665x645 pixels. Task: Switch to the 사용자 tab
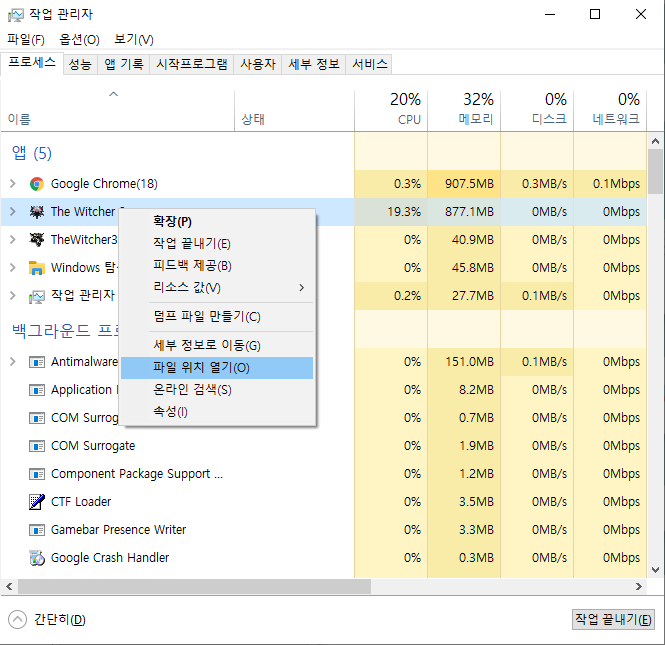pyautogui.click(x=258, y=64)
